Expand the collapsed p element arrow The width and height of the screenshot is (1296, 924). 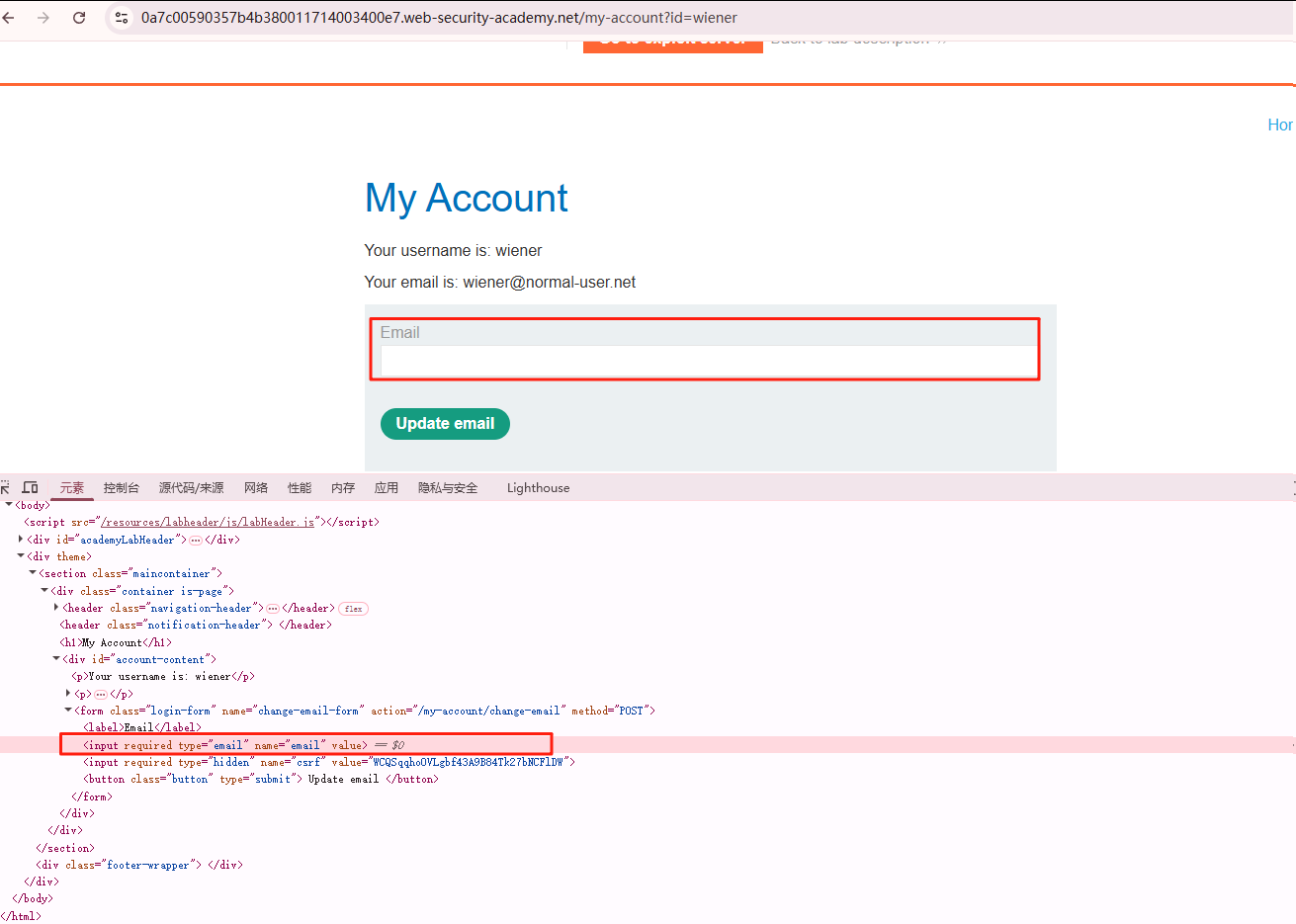tap(68, 694)
